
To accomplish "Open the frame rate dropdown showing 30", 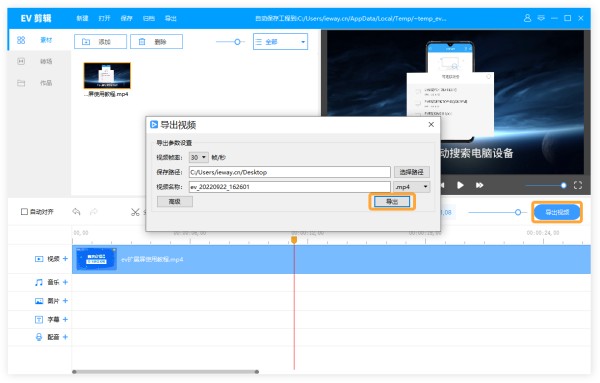I will 199,157.
